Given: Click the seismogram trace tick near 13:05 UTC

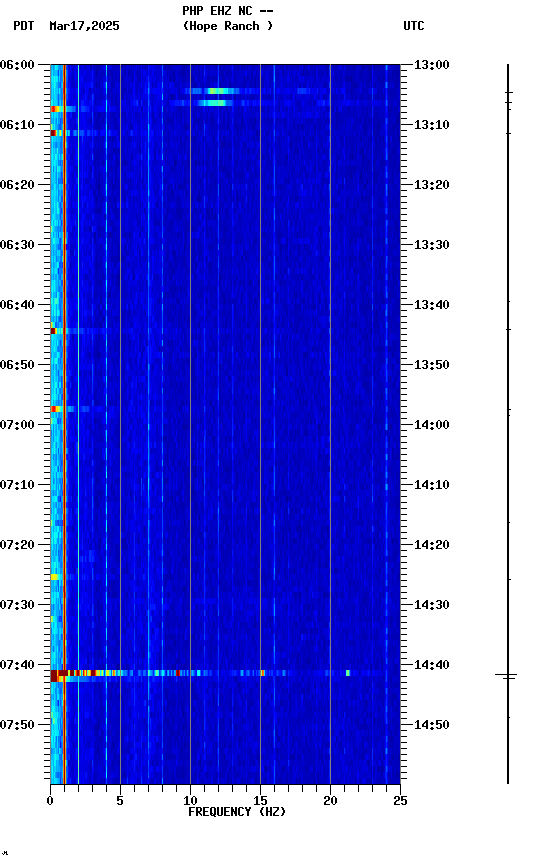Looking at the screenshot, I should (x=509, y=93).
